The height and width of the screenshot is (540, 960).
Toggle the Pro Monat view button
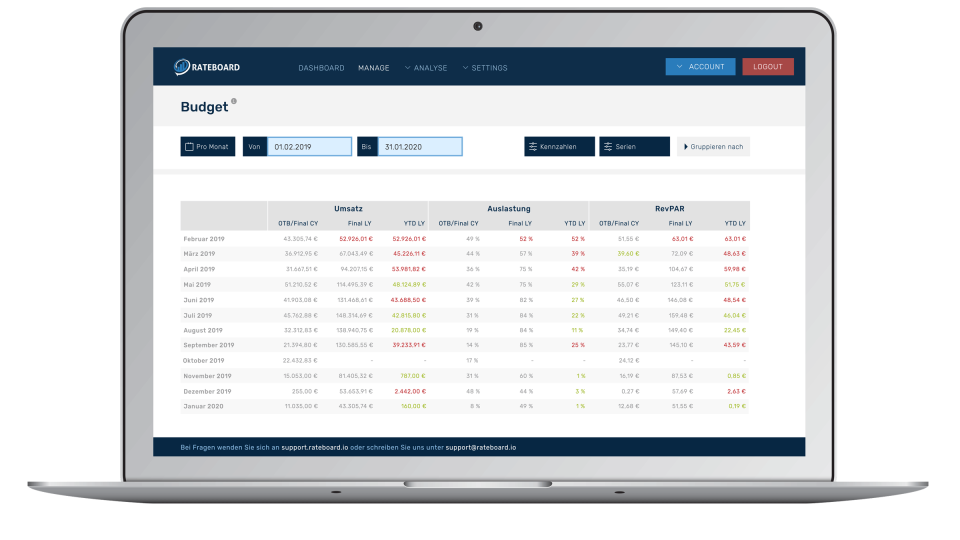208,147
